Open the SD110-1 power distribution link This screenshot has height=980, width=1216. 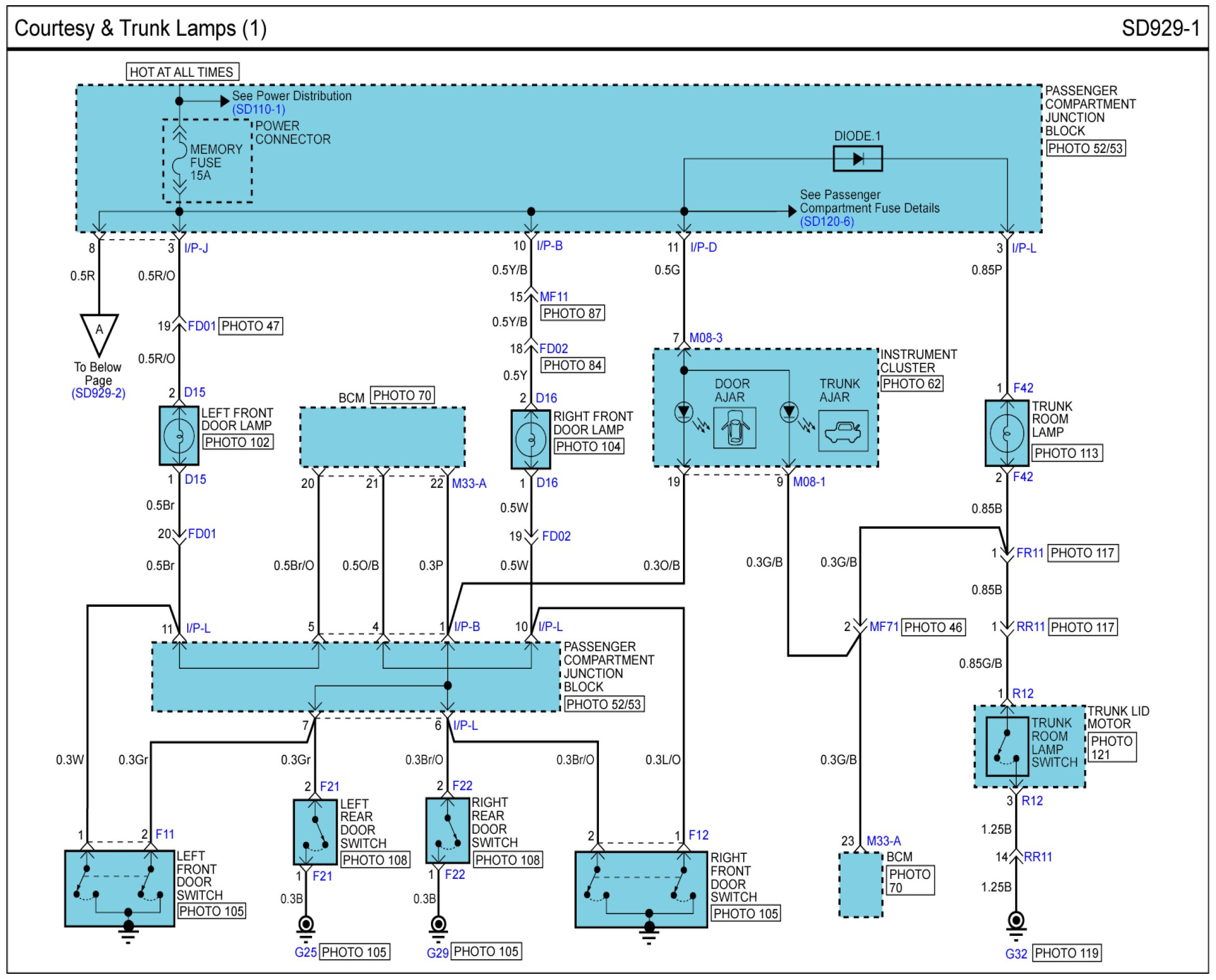(x=259, y=109)
